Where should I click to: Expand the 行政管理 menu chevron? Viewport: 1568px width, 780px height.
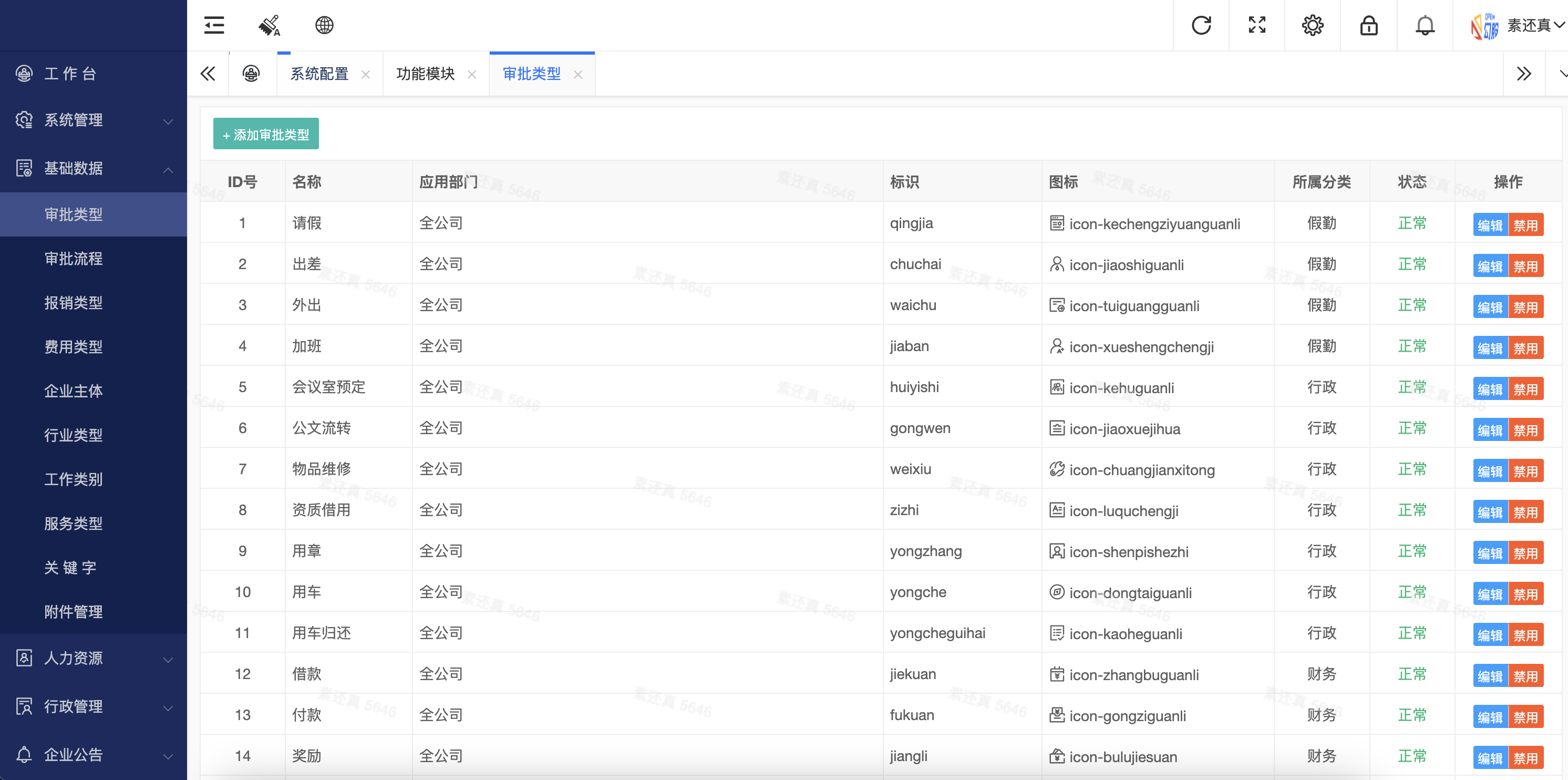(x=168, y=707)
